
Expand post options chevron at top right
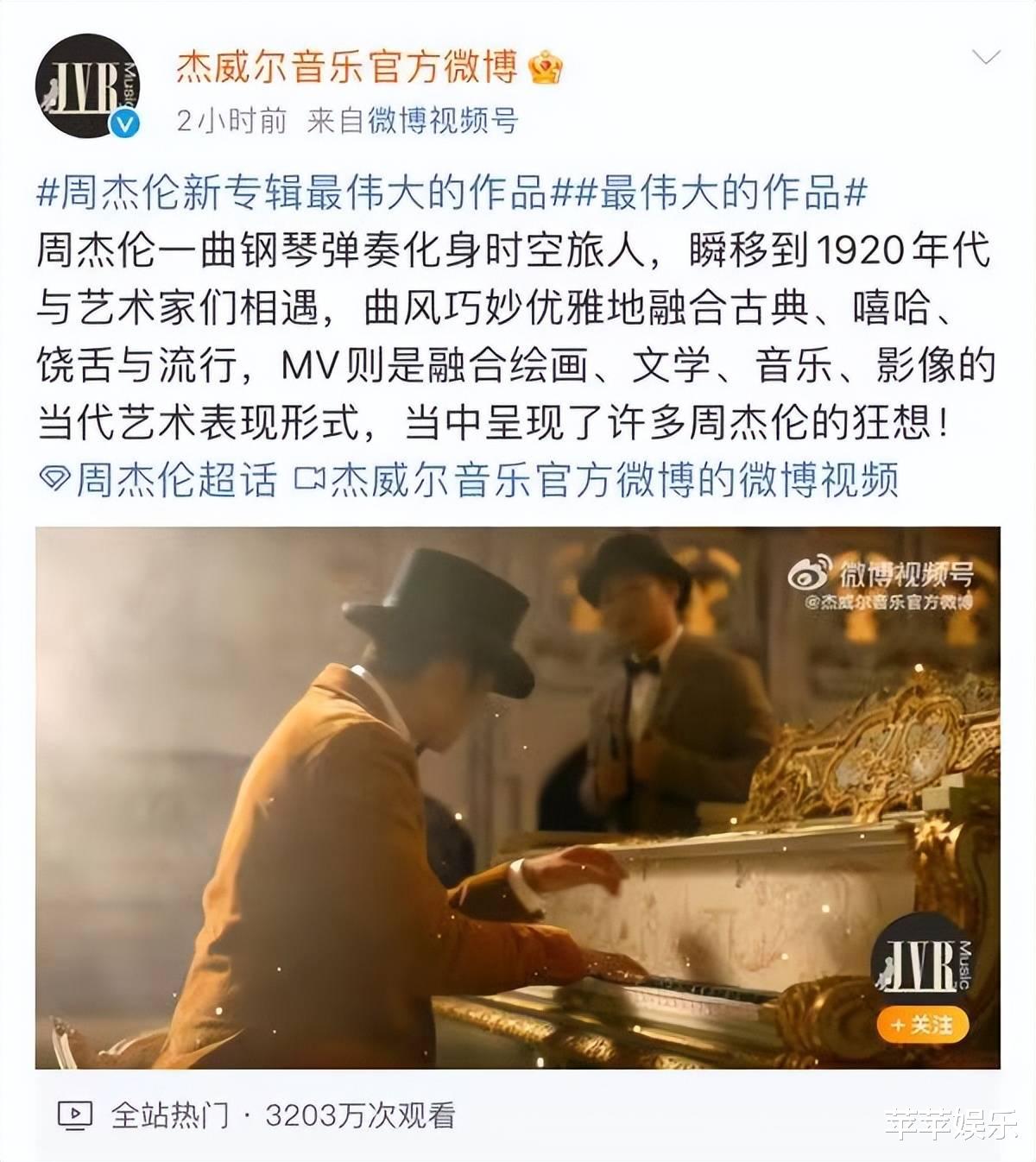pyautogui.click(x=986, y=58)
